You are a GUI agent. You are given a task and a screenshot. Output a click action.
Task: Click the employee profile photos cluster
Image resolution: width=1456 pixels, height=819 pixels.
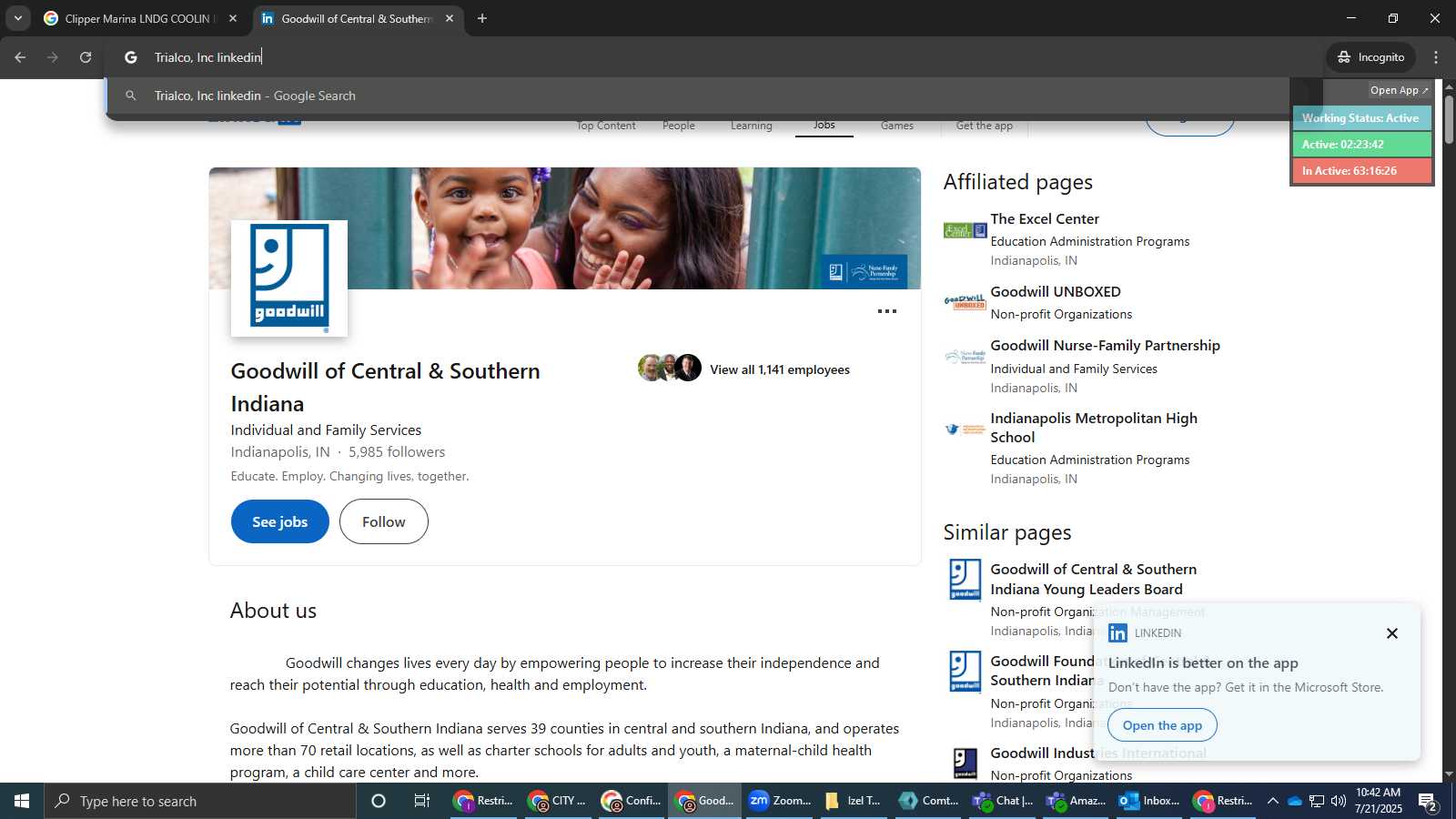pos(670,368)
